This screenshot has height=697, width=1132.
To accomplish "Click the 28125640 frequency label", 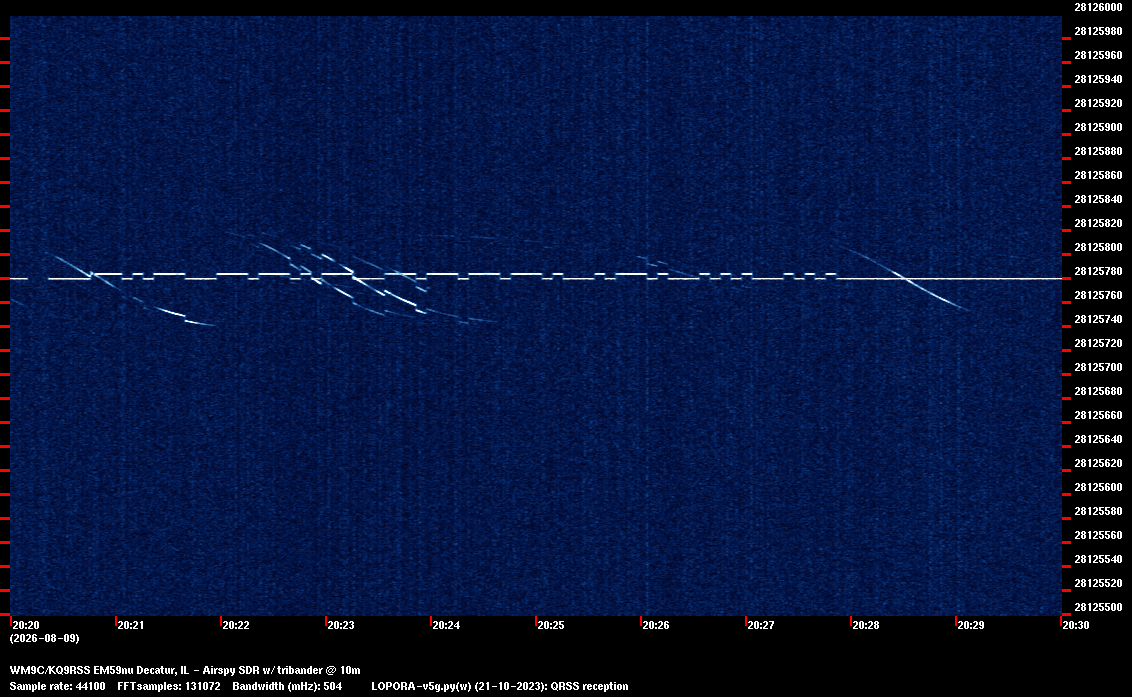I will (x=1098, y=438).
